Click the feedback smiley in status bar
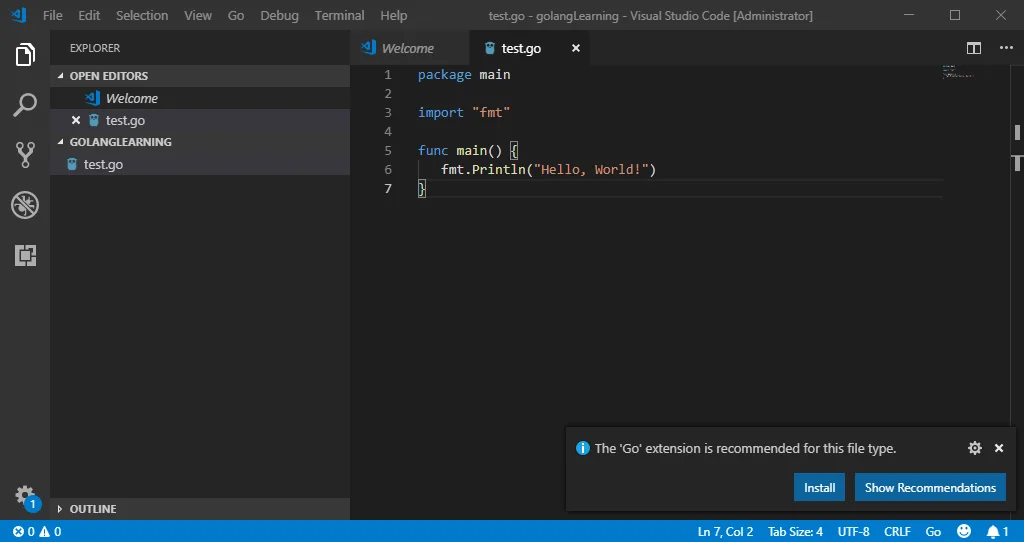Viewport: 1024px width, 542px height. click(x=964, y=531)
